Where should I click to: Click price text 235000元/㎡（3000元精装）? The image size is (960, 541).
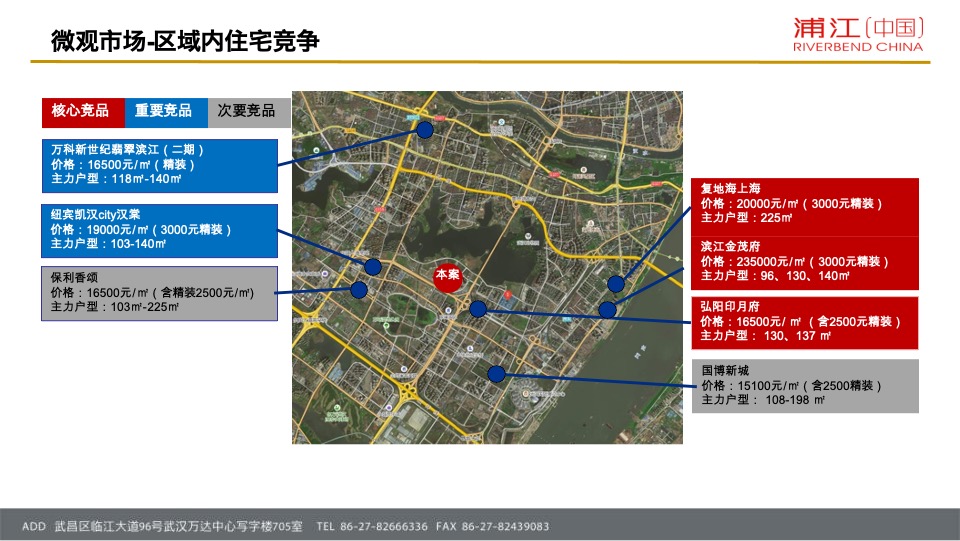pyautogui.click(x=812, y=262)
